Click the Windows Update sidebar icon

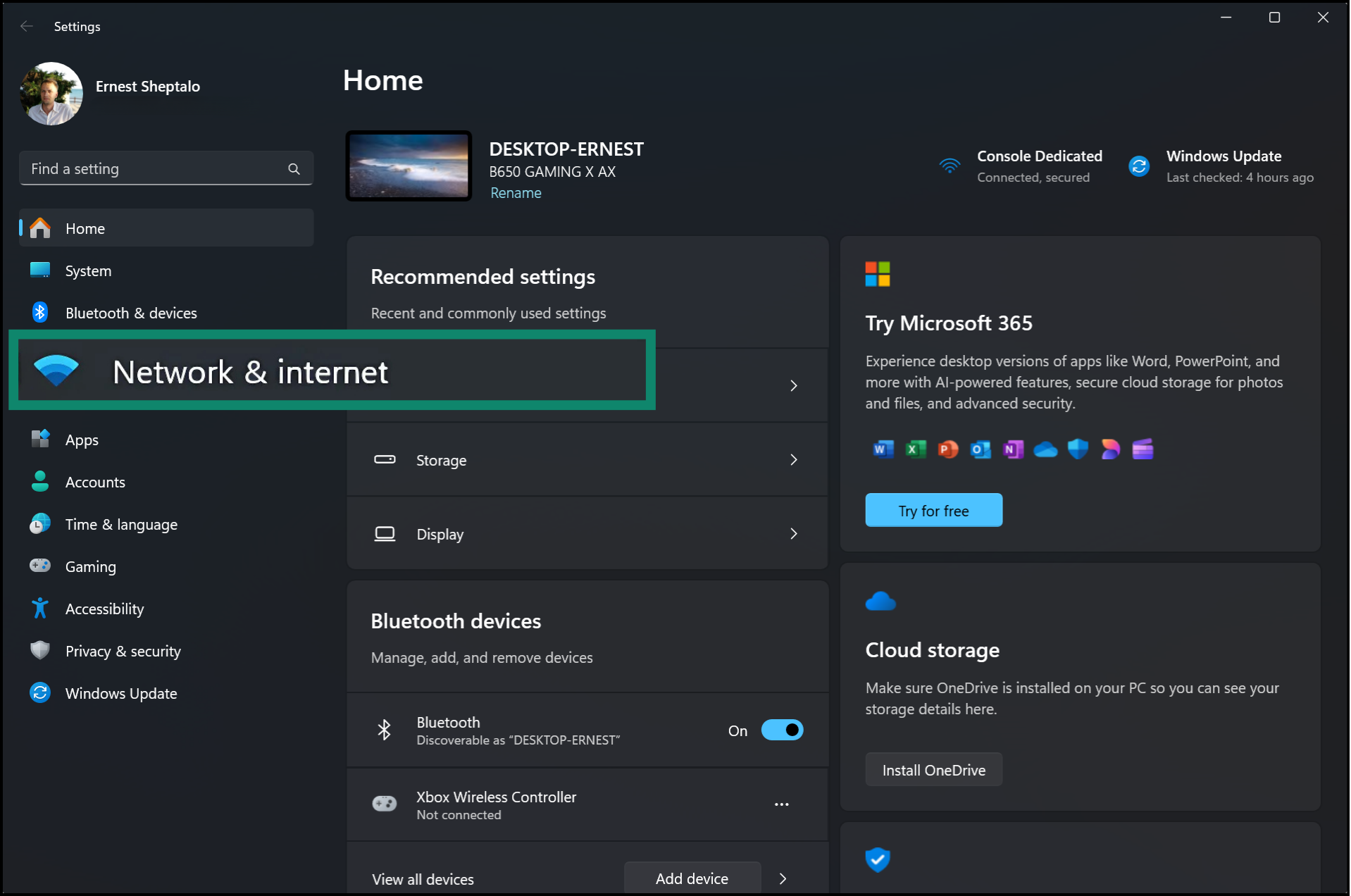click(x=40, y=692)
